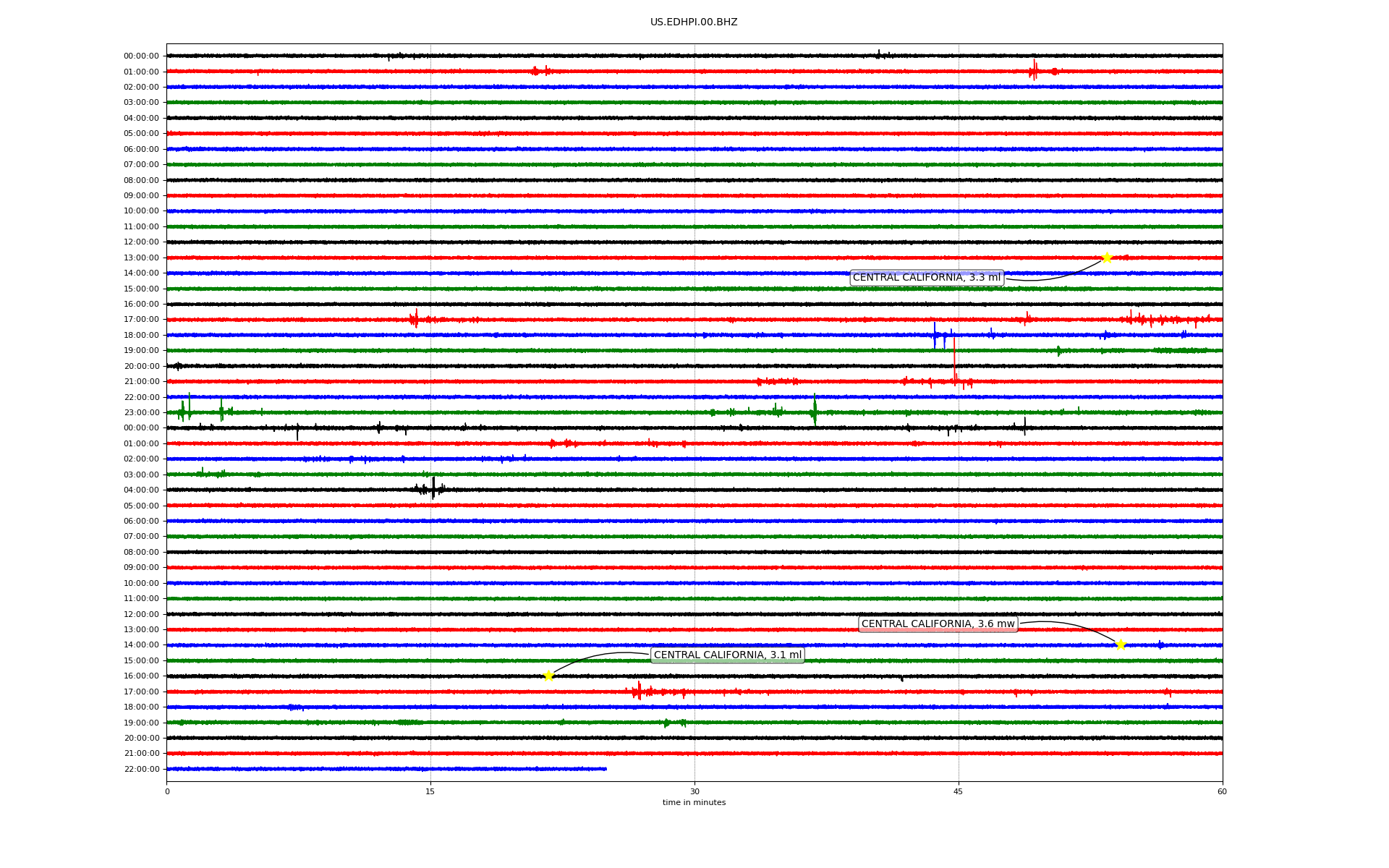Click the first 00:00:00 row label at the top
Viewport: 1389px width, 868px height.
141,56
